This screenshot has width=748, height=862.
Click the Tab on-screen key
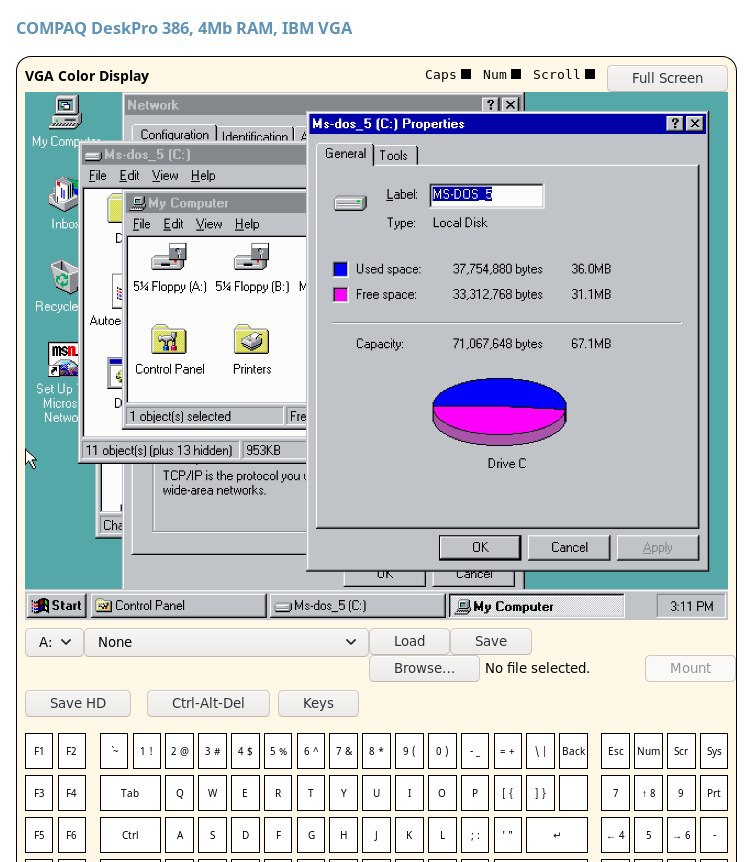click(x=130, y=793)
